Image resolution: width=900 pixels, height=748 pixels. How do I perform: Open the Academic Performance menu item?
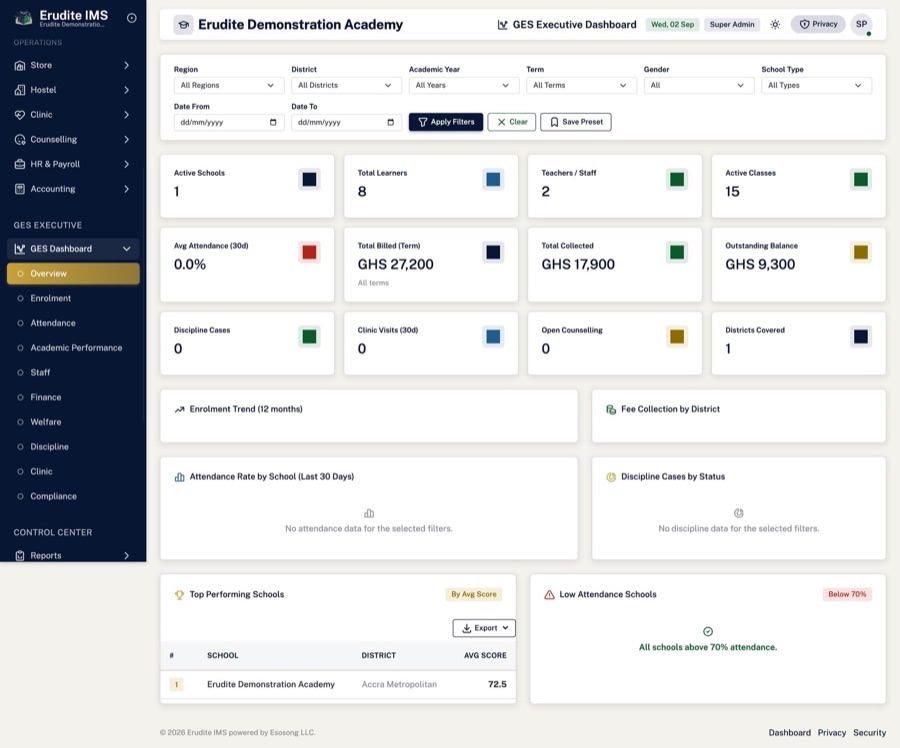click(x=73, y=347)
